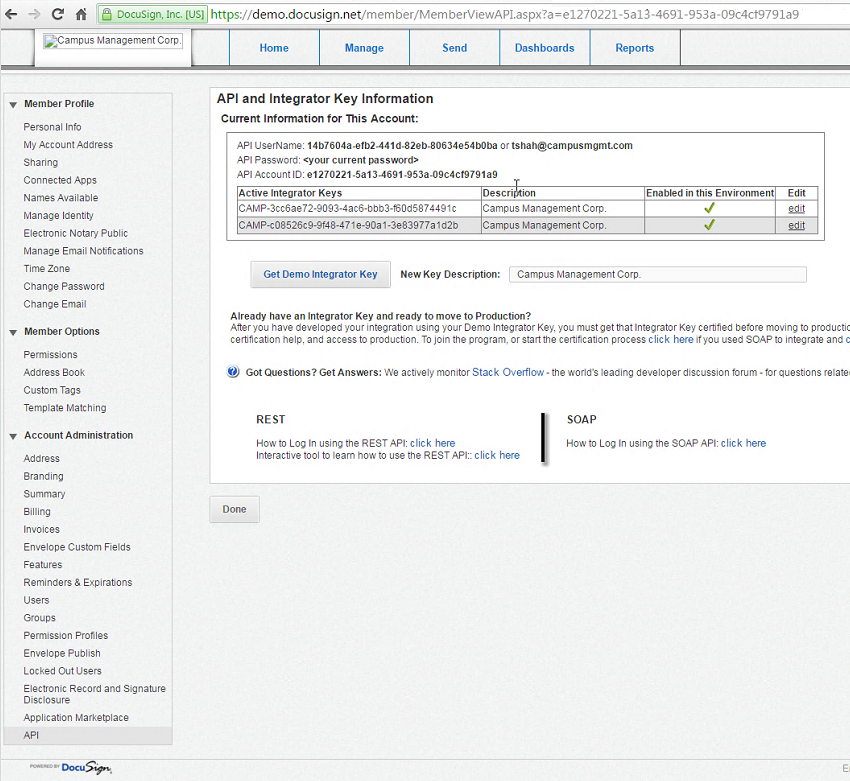Open Change Email
Viewport: 850px width, 781px height.
tap(55, 304)
